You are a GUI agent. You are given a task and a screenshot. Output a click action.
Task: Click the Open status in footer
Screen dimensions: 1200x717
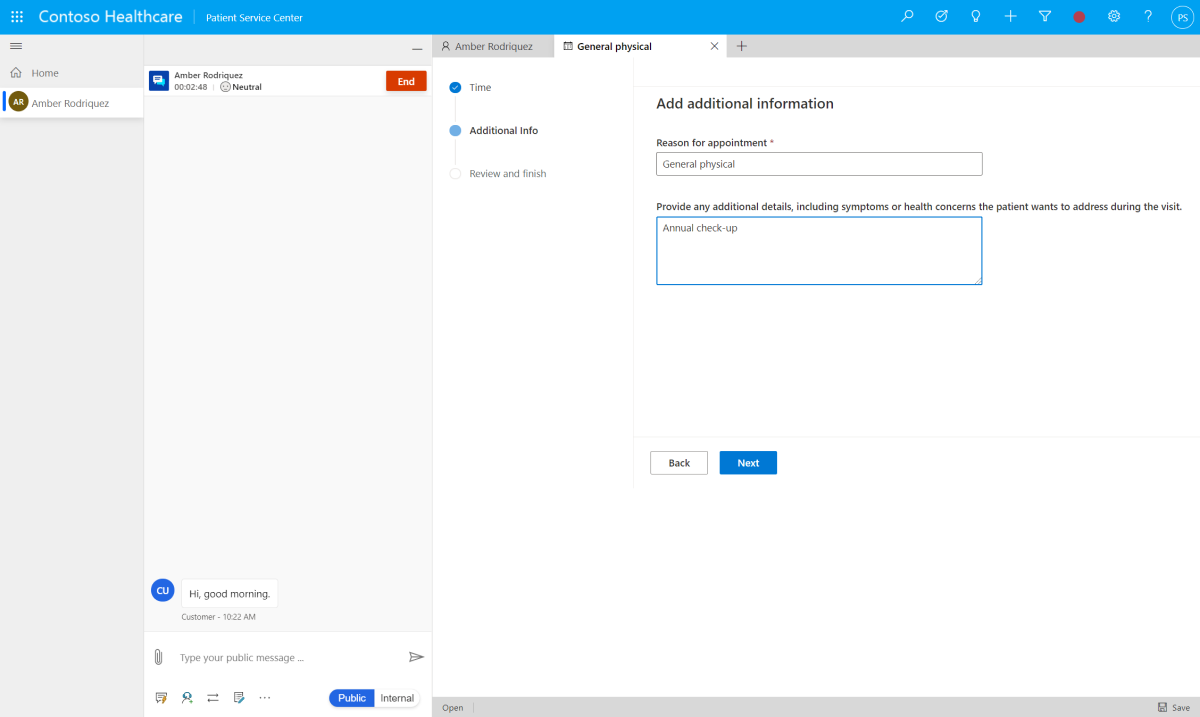pyautogui.click(x=453, y=708)
